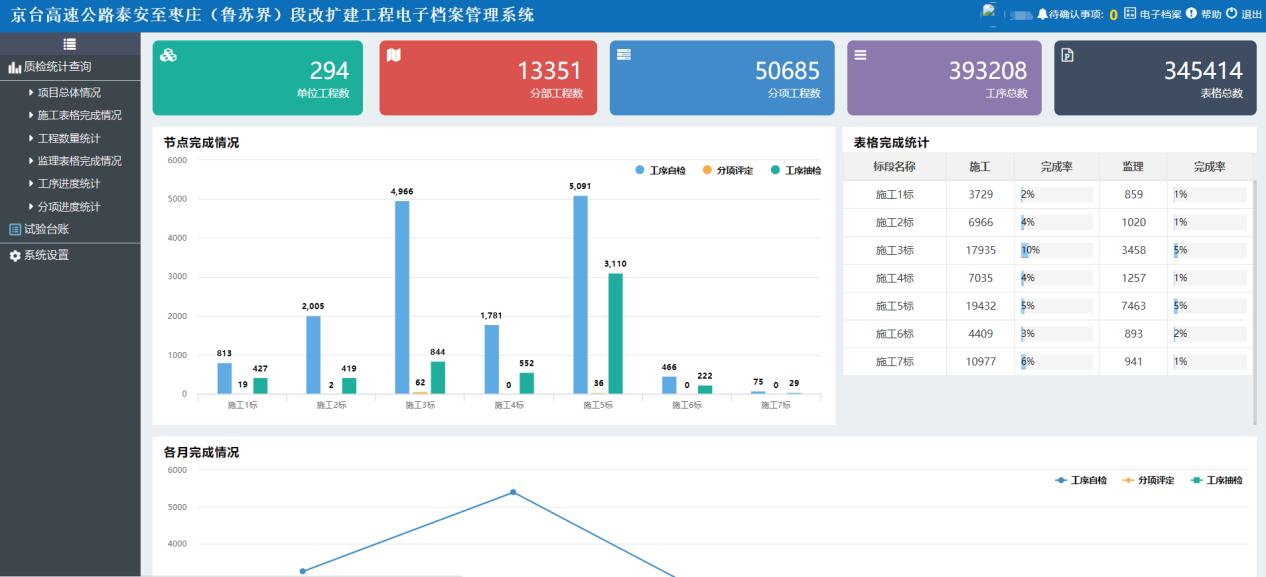1266x577 pixels.
Task: Click the peak data point on monthly line chart
Action: click(513, 492)
